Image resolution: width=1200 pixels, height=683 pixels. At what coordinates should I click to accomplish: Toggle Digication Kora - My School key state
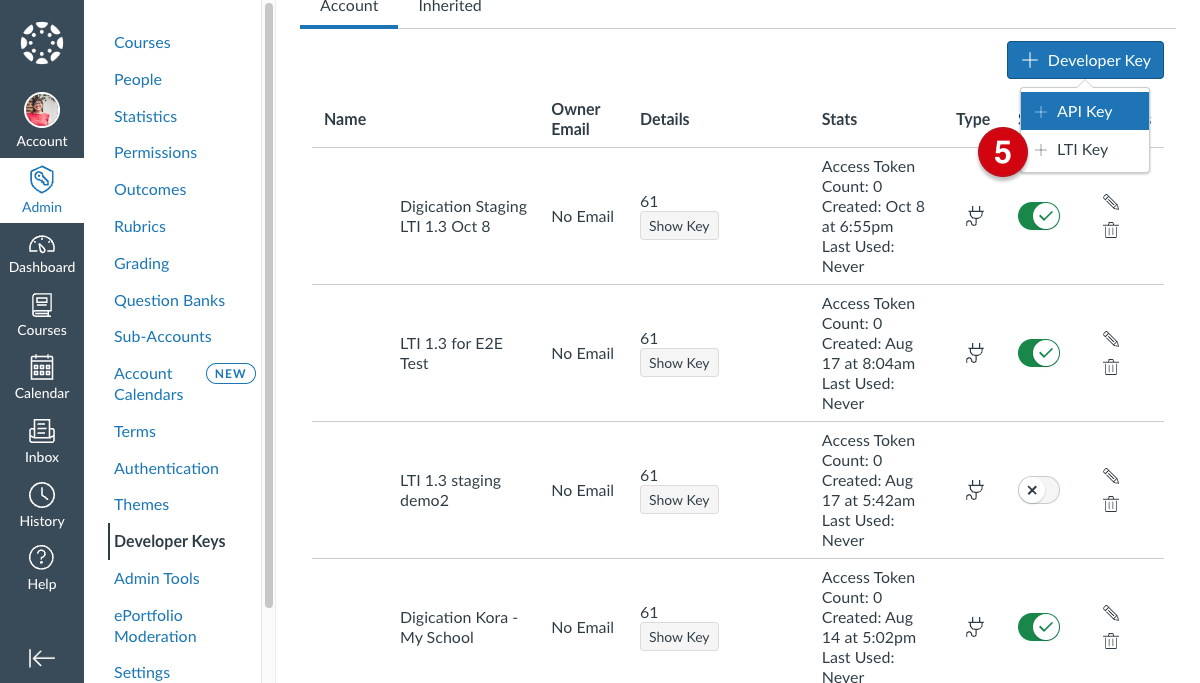click(1038, 627)
